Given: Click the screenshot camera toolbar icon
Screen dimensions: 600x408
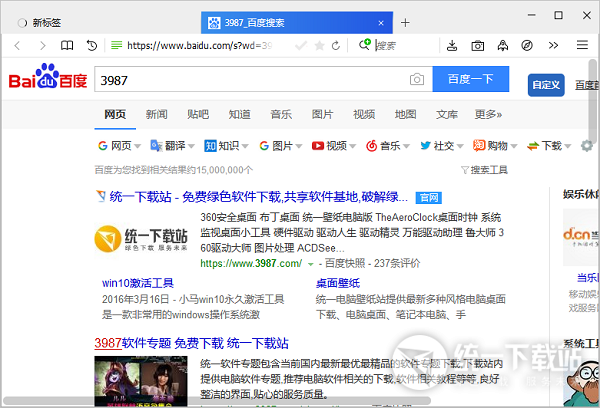Looking at the screenshot, I should 477,46.
